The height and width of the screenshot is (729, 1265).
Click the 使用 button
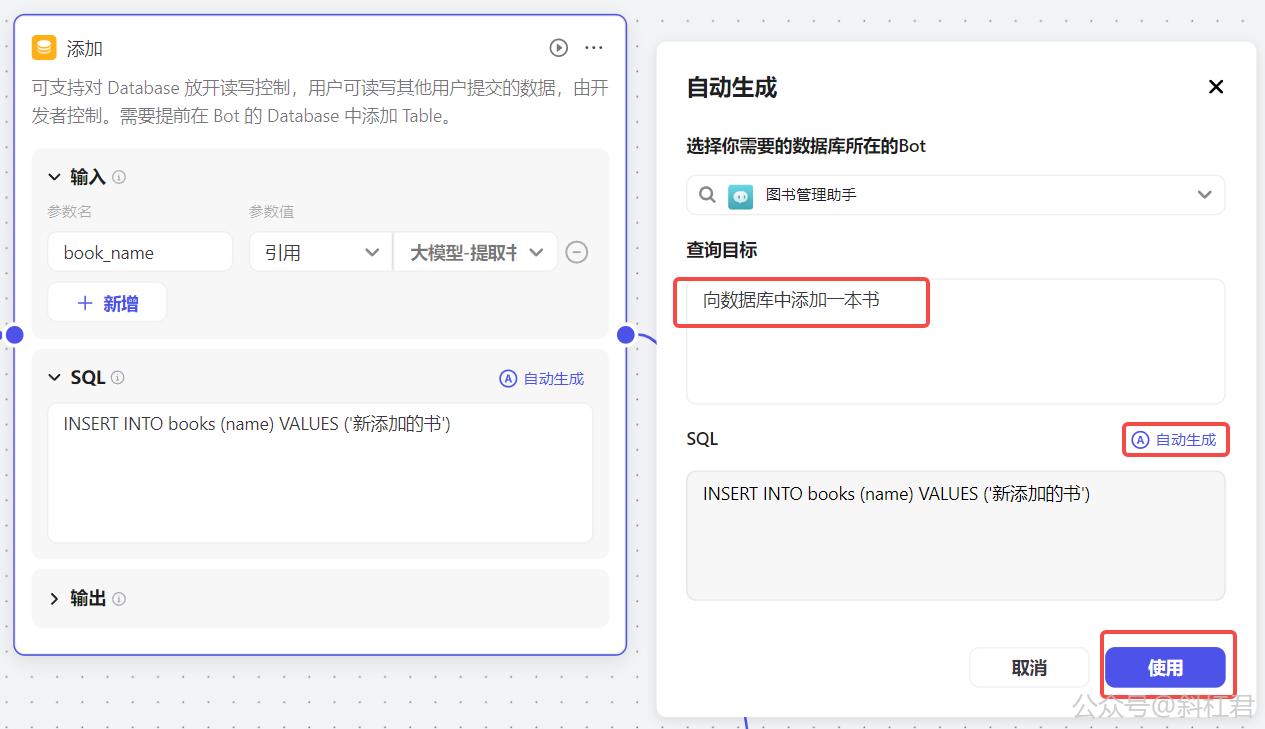click(1165, 668)
